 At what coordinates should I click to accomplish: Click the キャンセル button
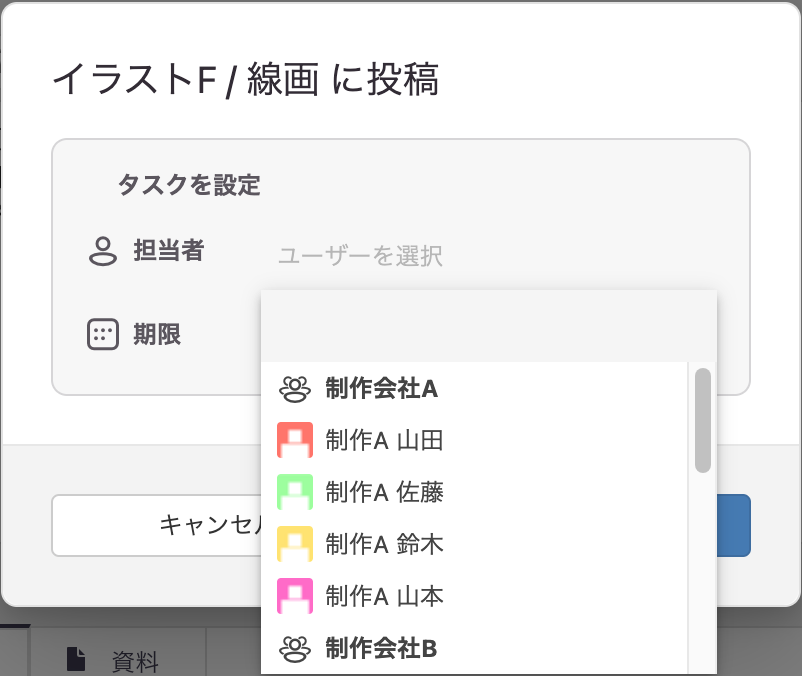(157, 525)
